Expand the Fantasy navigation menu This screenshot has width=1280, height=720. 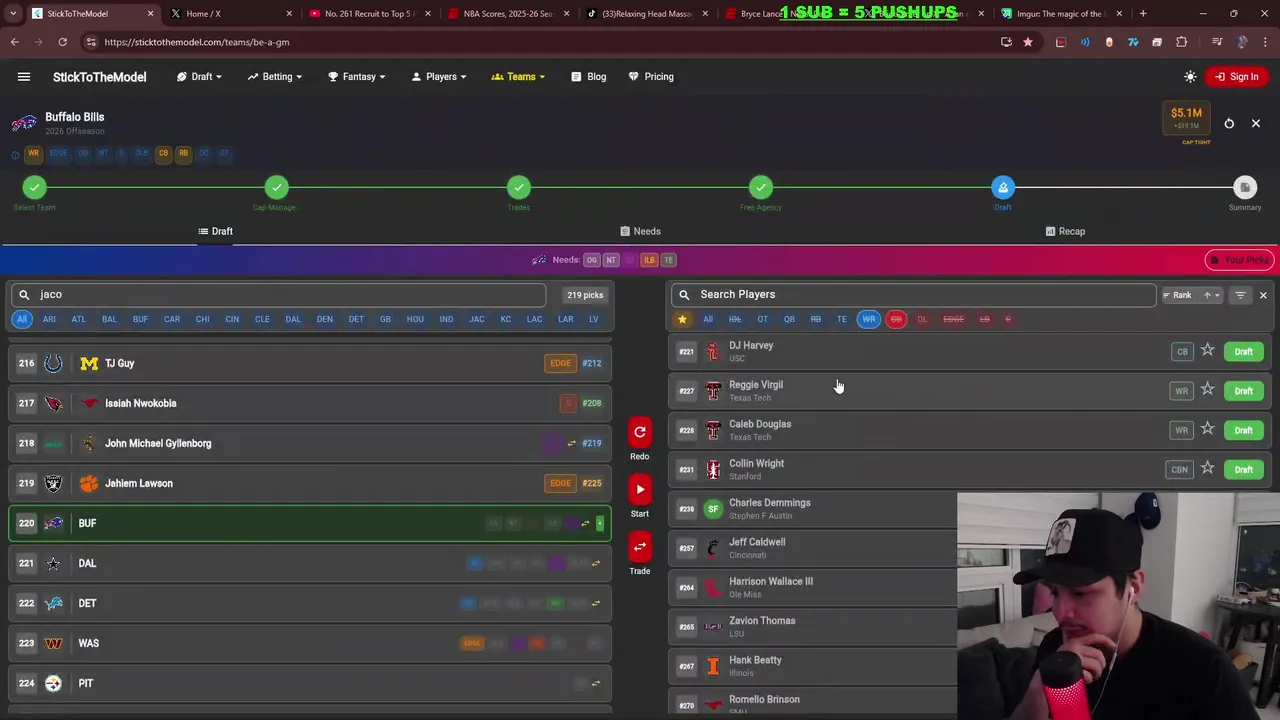point(357,77)
